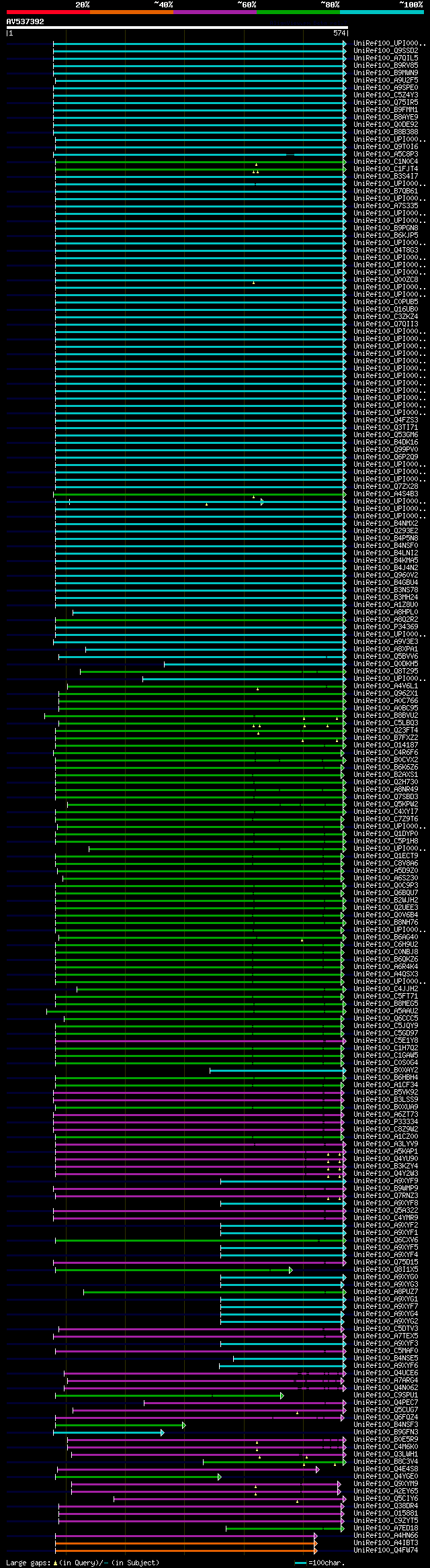Image resolution: width=430 pixels, height=1568 pixels.
Task: Click hit label UniRef100_B9PGN8
Action: point(386,228)
